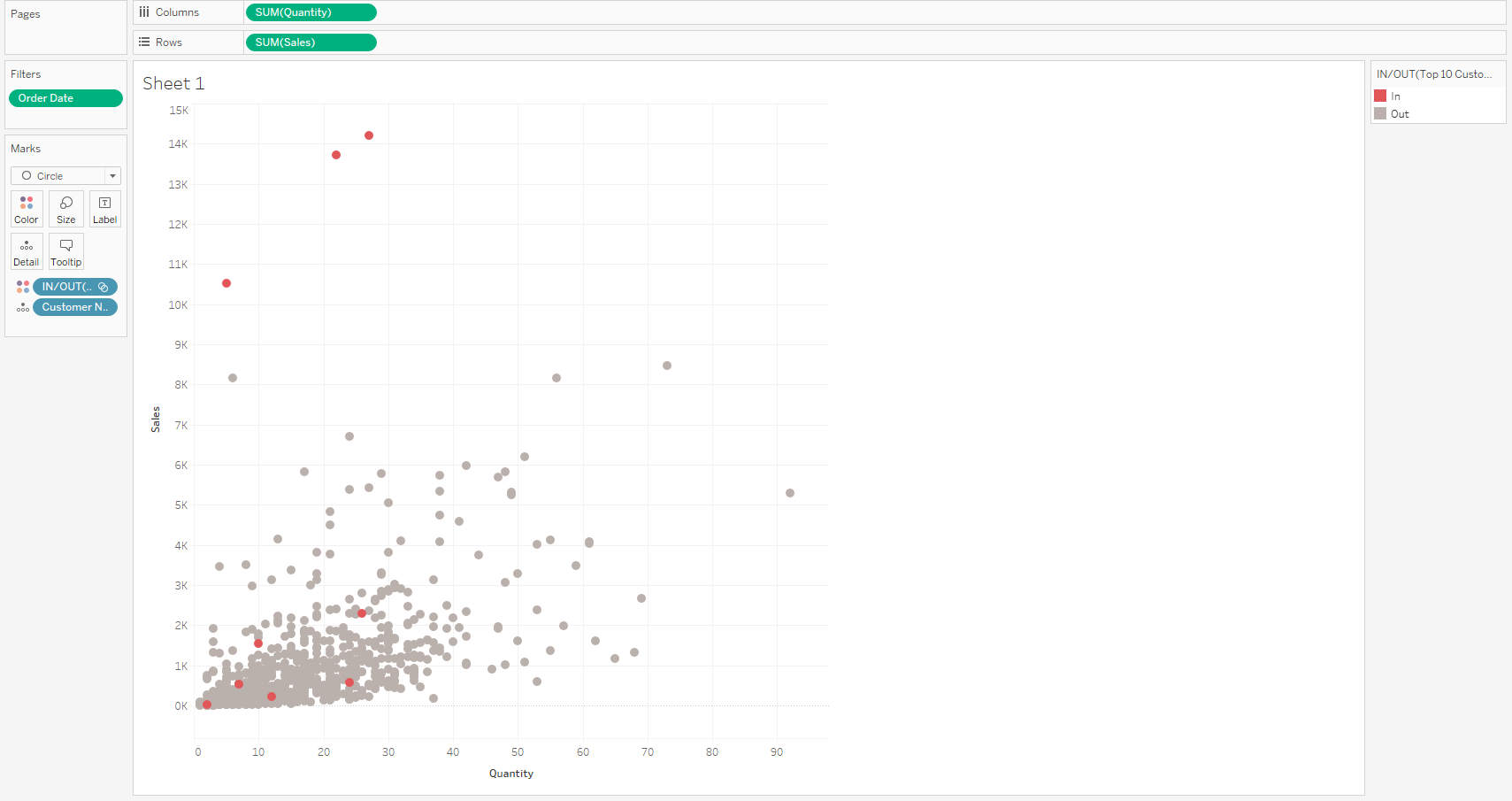The width and height of the screenshot is (1512, 801).
Task: Click the Marks card title
Action: pyautogui.click(x=26, y=149)
